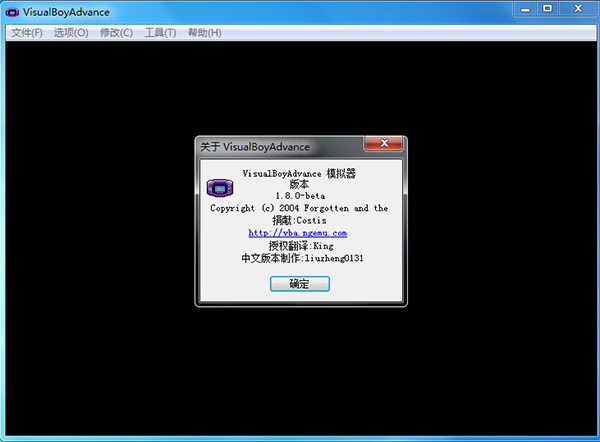This screenshot has width=600, height=442.
Task: Click the VisualBoyAdvance 模拟器 heading text
Action: click(299, 174)
